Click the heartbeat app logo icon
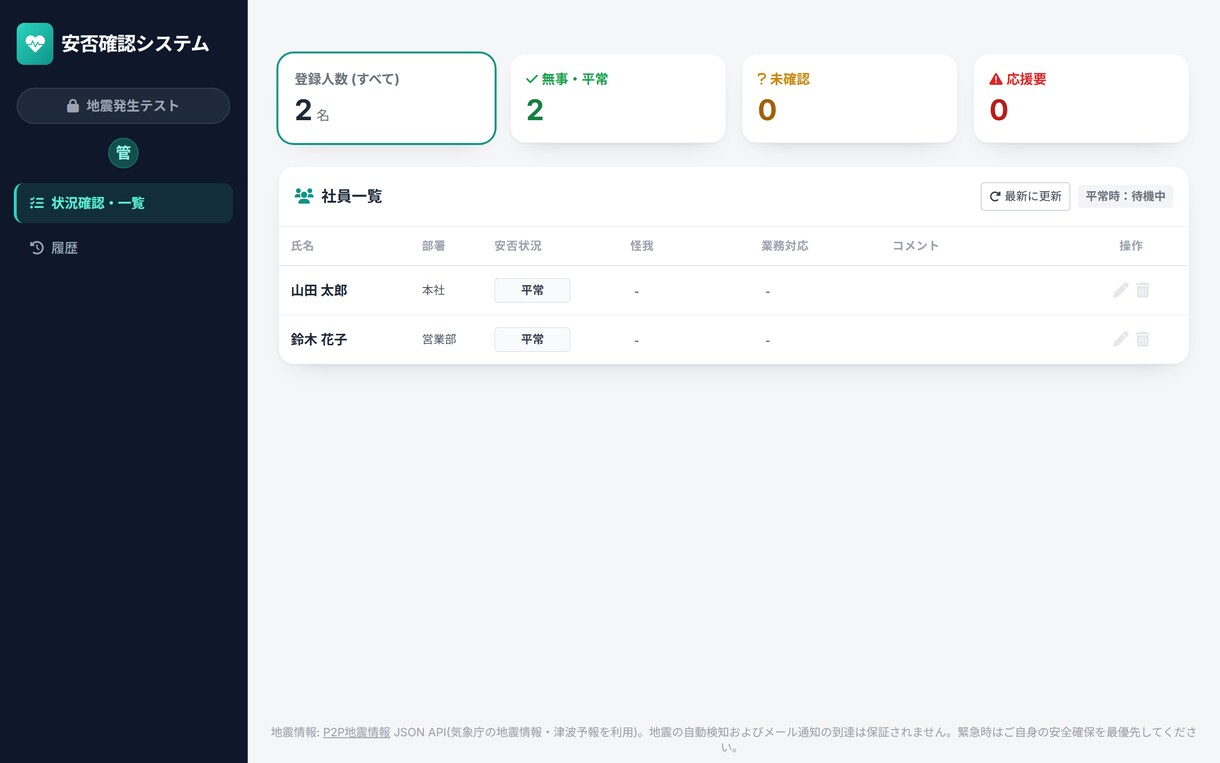 35,44
